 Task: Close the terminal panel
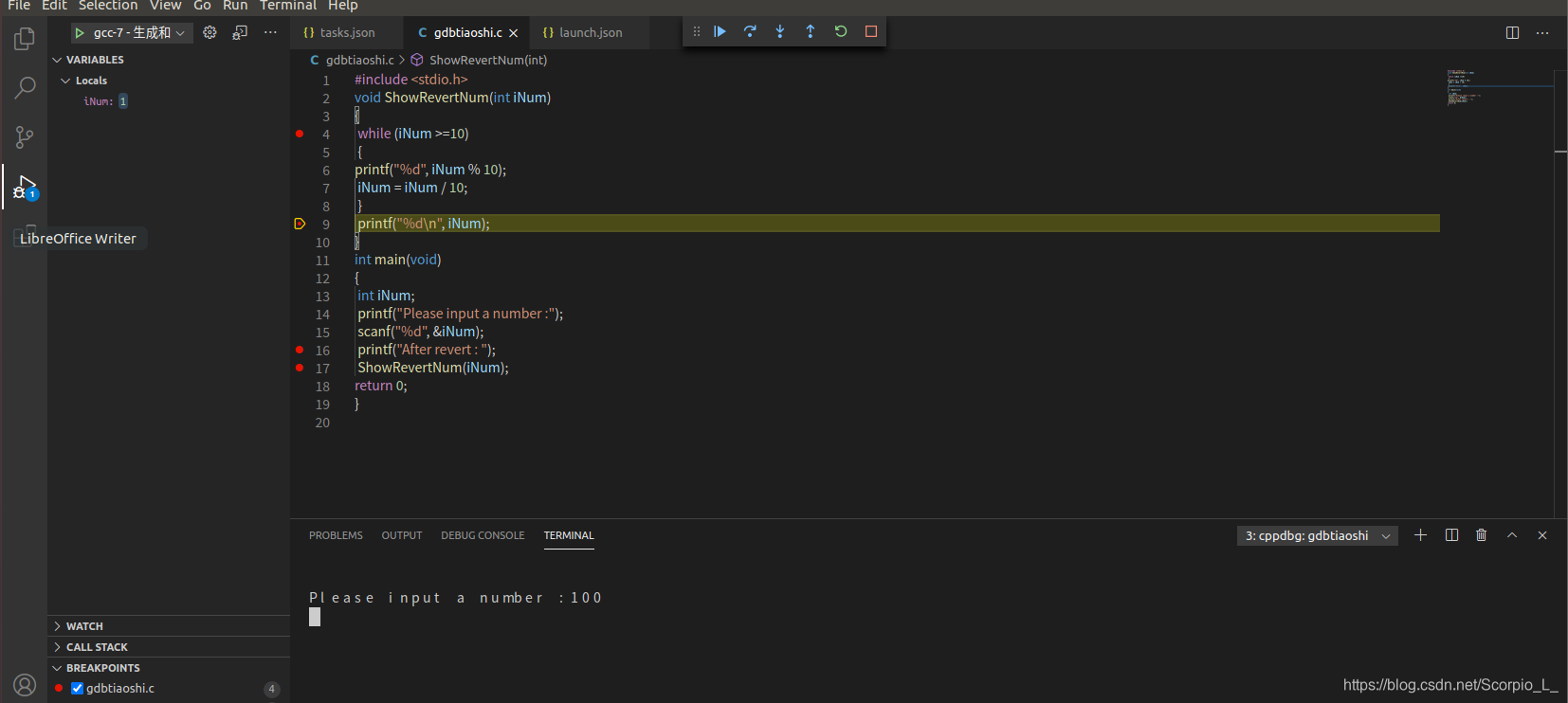click(1542, 535)
